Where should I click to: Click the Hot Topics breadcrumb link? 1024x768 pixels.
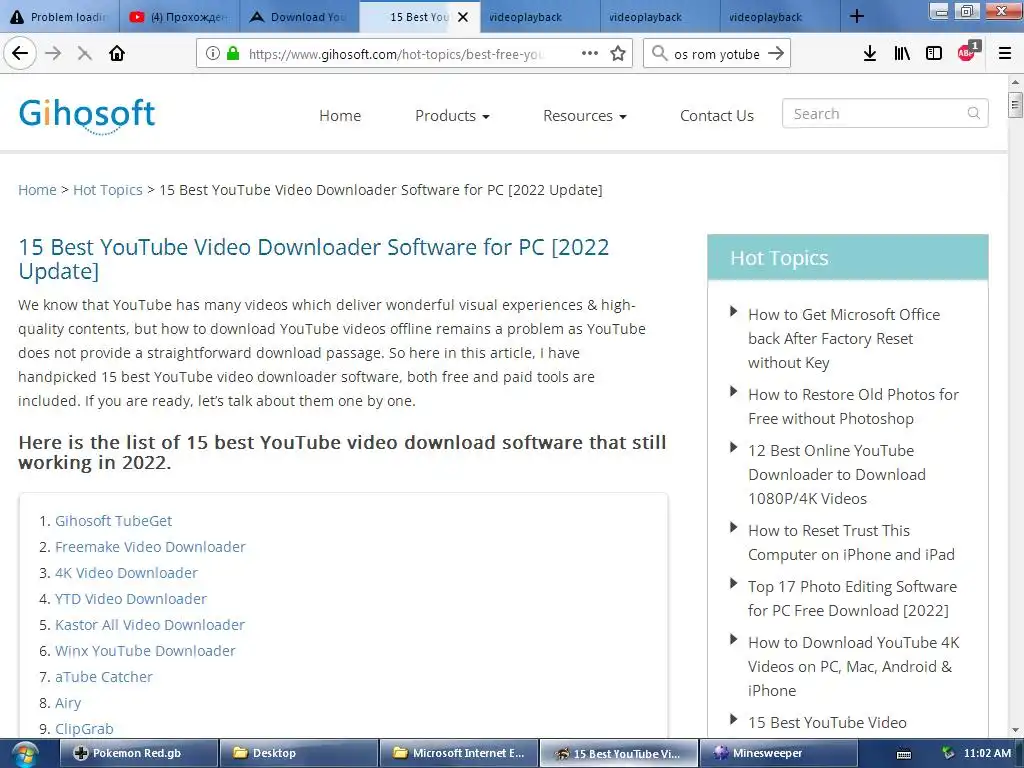click(108, 190)
